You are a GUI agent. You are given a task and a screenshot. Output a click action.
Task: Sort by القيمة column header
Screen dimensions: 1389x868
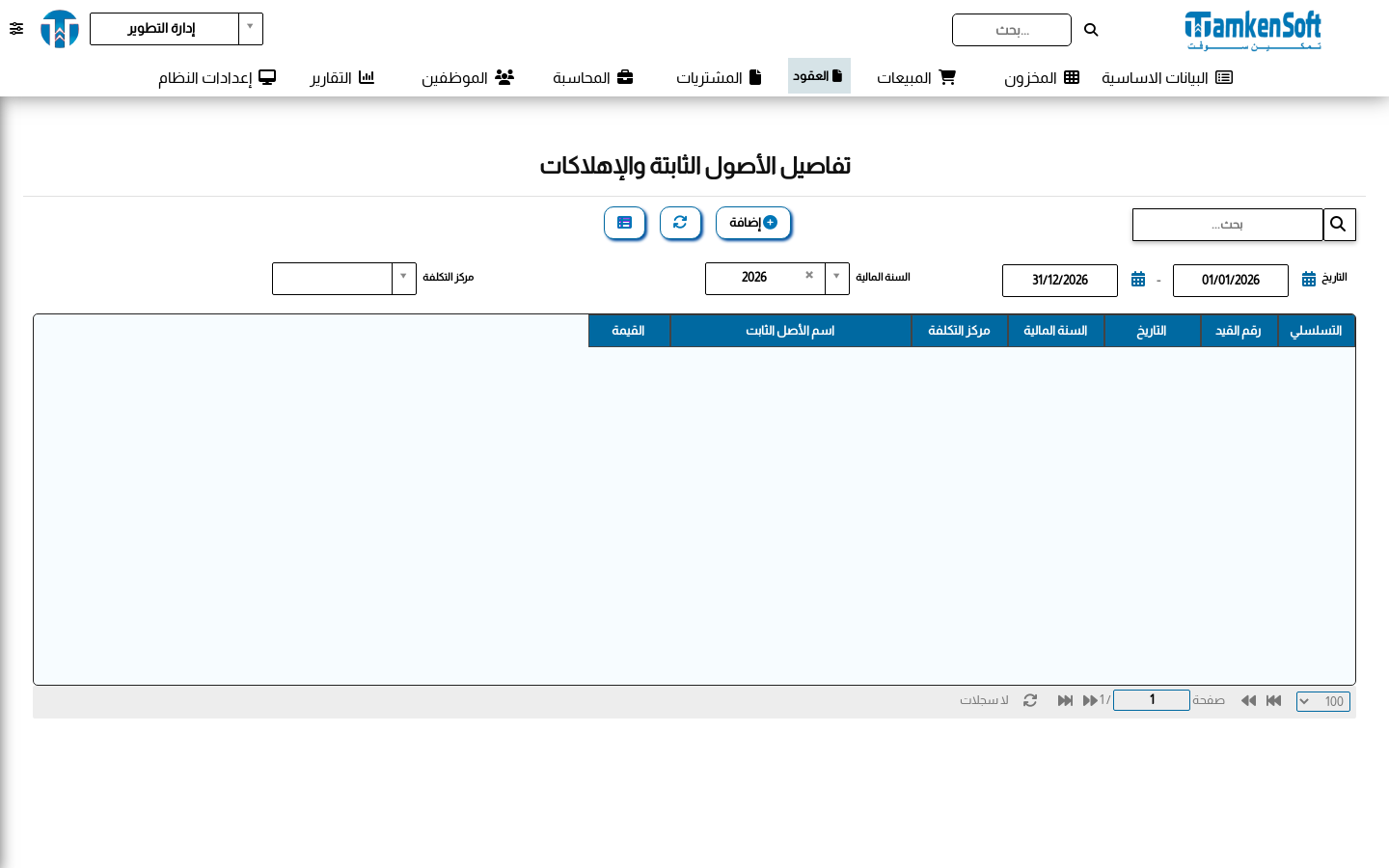tap(629, 331)
